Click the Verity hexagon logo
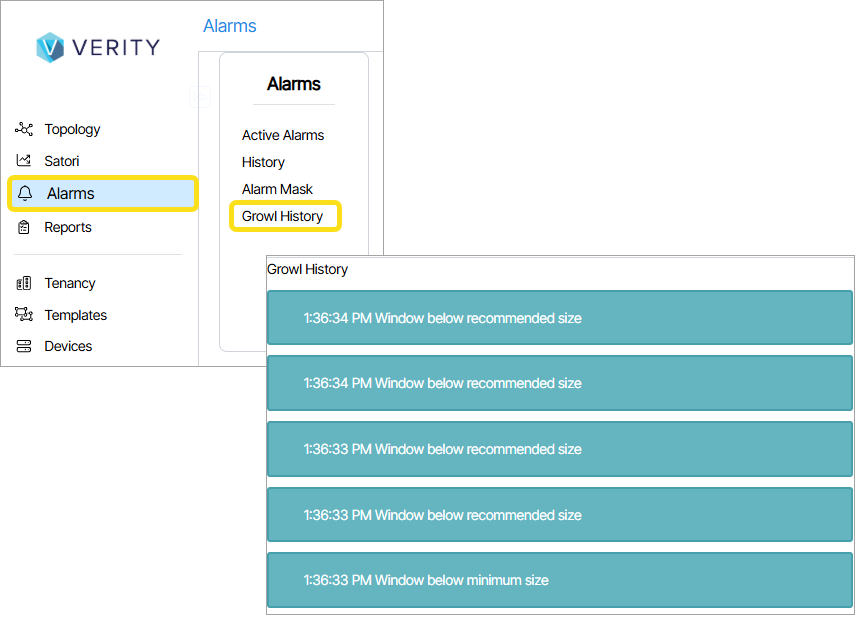This screenshot has width=855, height=623. 50,47
